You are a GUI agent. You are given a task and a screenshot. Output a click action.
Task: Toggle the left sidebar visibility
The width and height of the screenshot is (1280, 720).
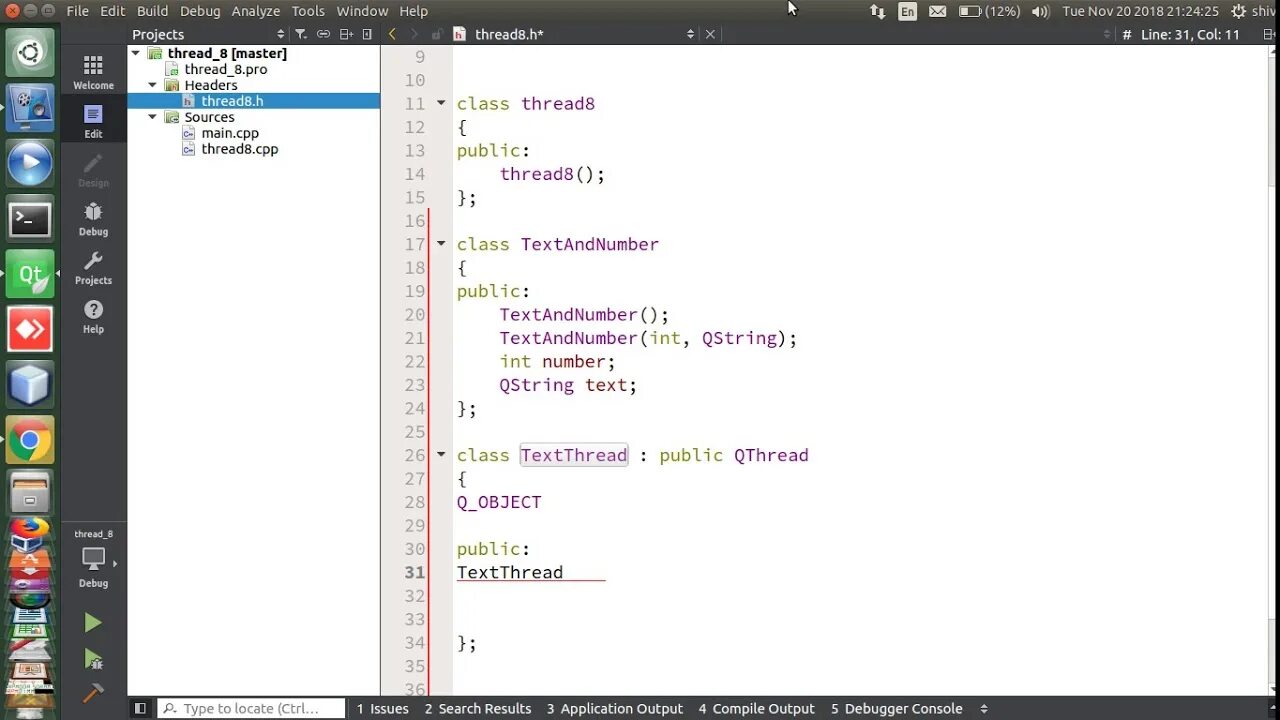point(140,708)
